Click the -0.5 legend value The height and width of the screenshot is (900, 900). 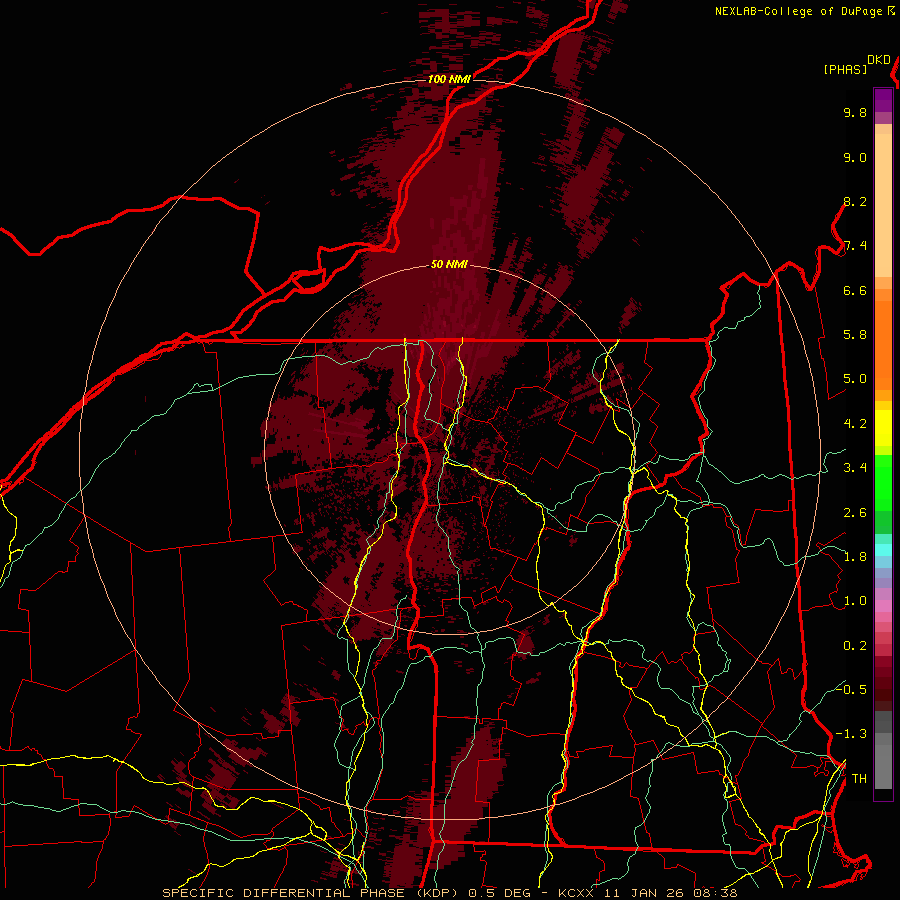[851, 689]
